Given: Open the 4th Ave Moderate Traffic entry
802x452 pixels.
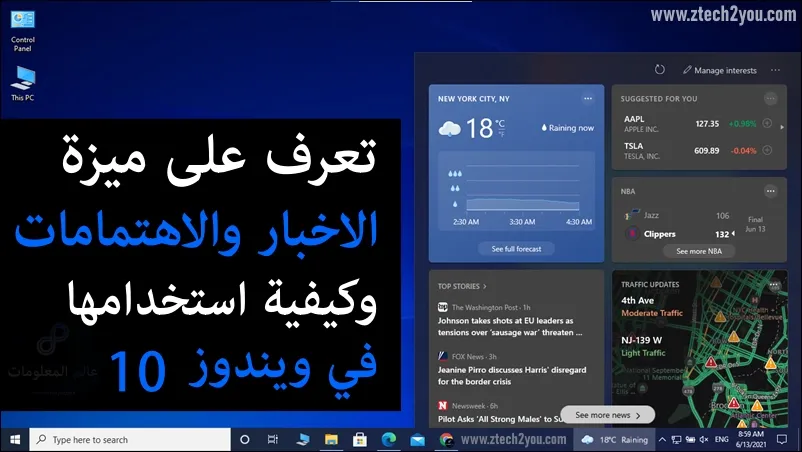Looking at the screenshot, I should pos(652,306).
